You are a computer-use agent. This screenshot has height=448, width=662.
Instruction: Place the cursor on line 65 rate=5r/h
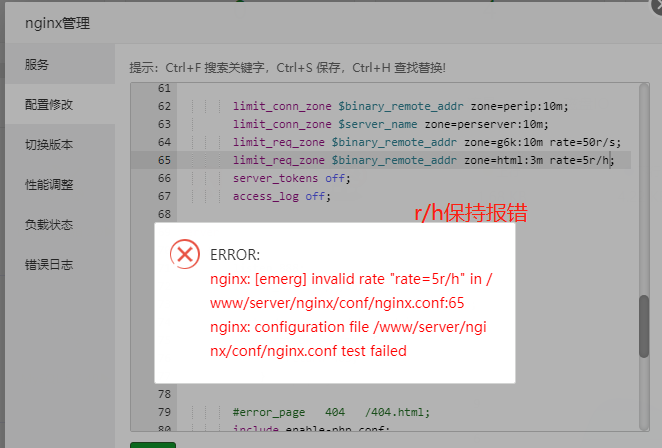[582, 160]
